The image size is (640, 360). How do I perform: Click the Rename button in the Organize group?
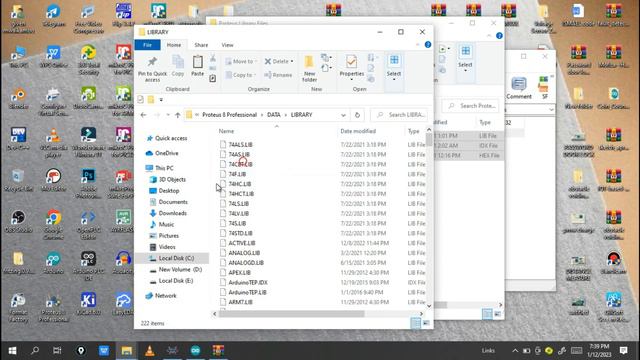tap(278, 75)
